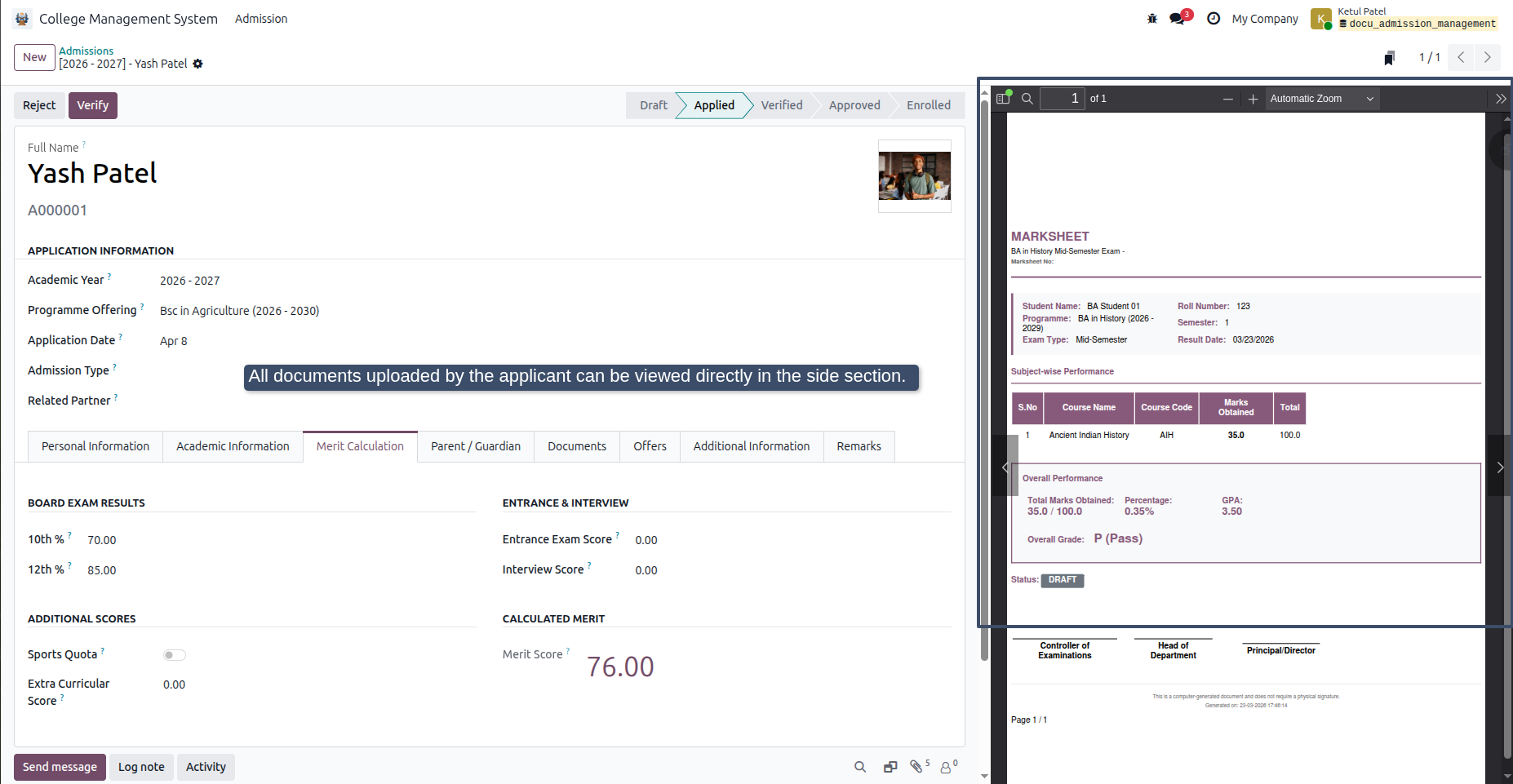Click the Log note button
The width and height of the screenshot is (1513, 784).
click(x=141, y=767)
